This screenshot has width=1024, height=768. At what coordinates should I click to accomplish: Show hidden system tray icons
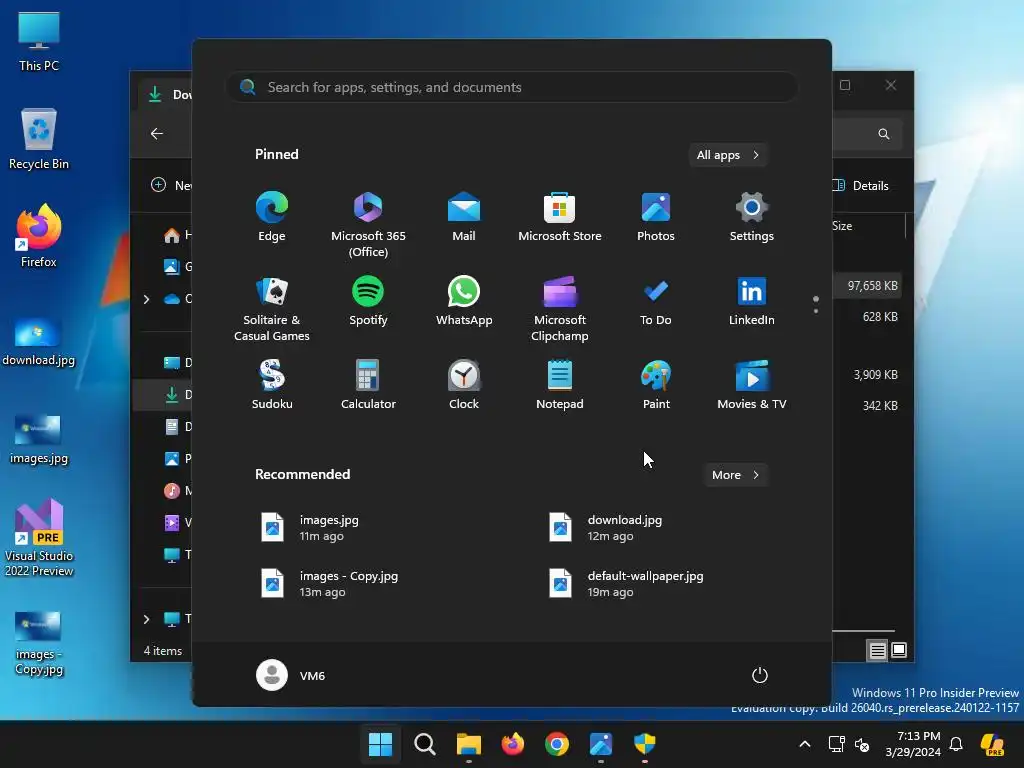click(805, 744)
